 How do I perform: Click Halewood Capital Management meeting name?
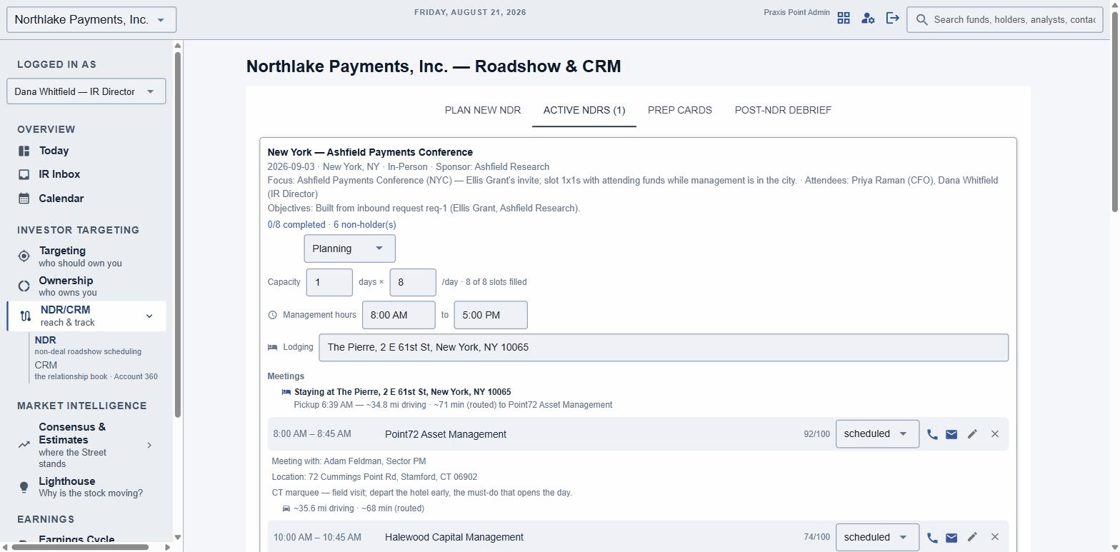454,537
